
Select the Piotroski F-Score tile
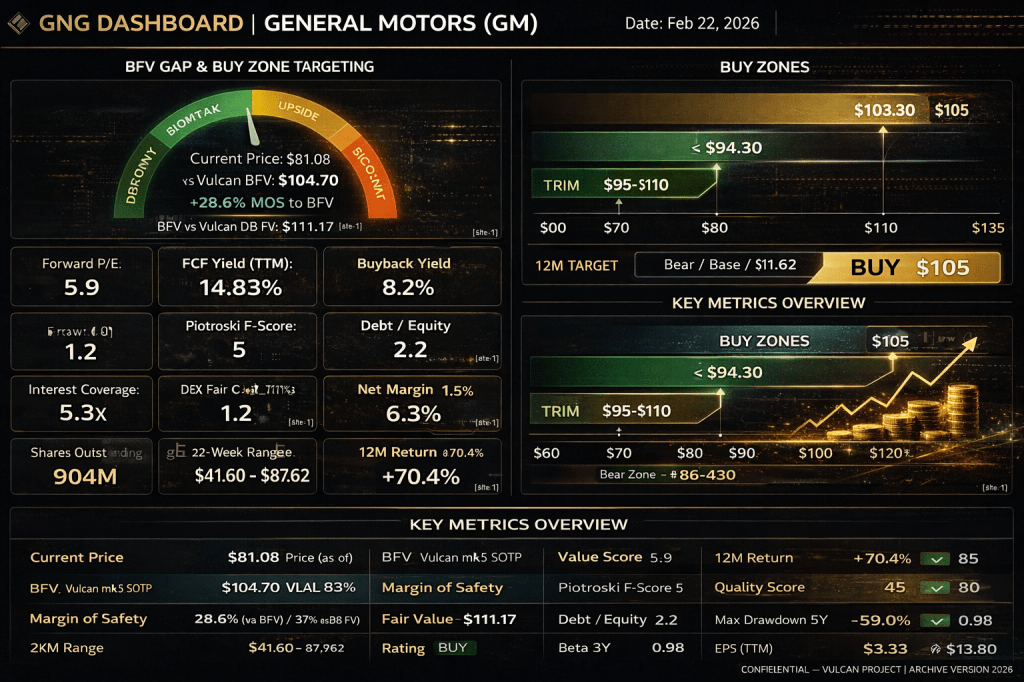(x=237, y=339)
